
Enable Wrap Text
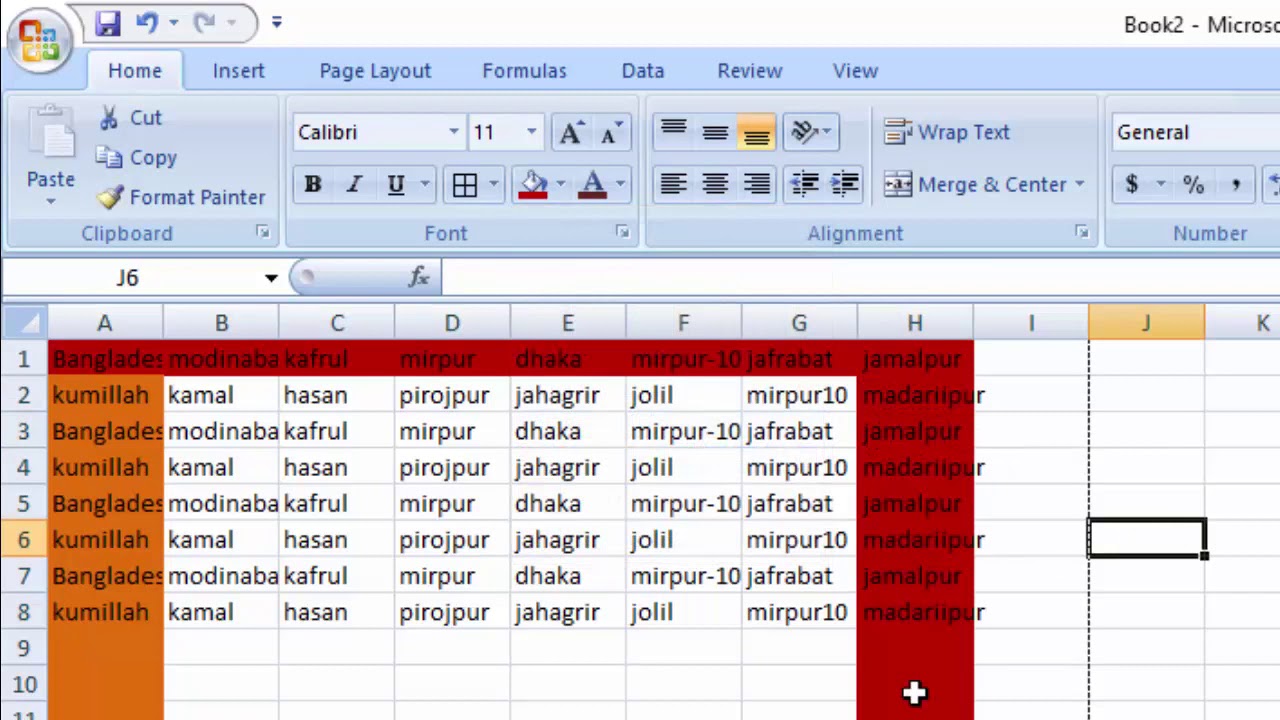(947, 132)
